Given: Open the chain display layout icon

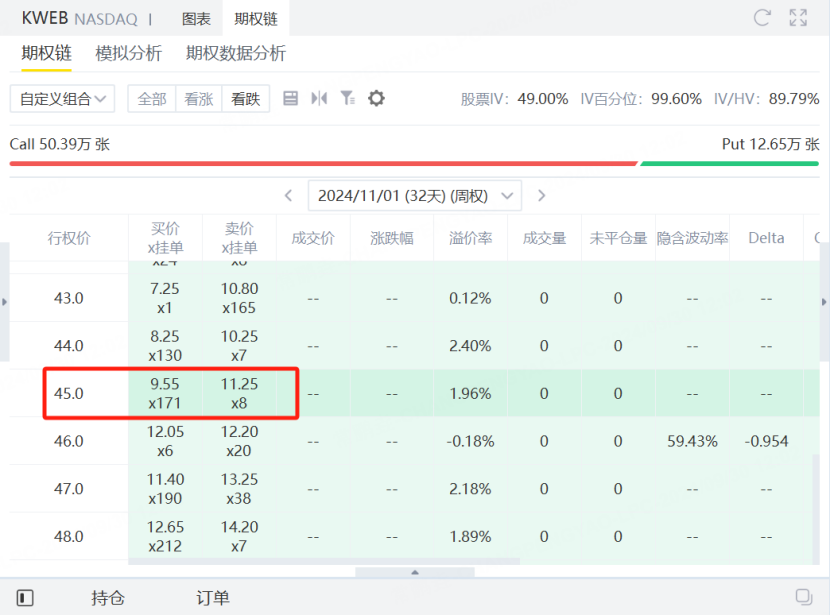Looking at the screenshot, I should pyautogui.click(x=290, y=98).
